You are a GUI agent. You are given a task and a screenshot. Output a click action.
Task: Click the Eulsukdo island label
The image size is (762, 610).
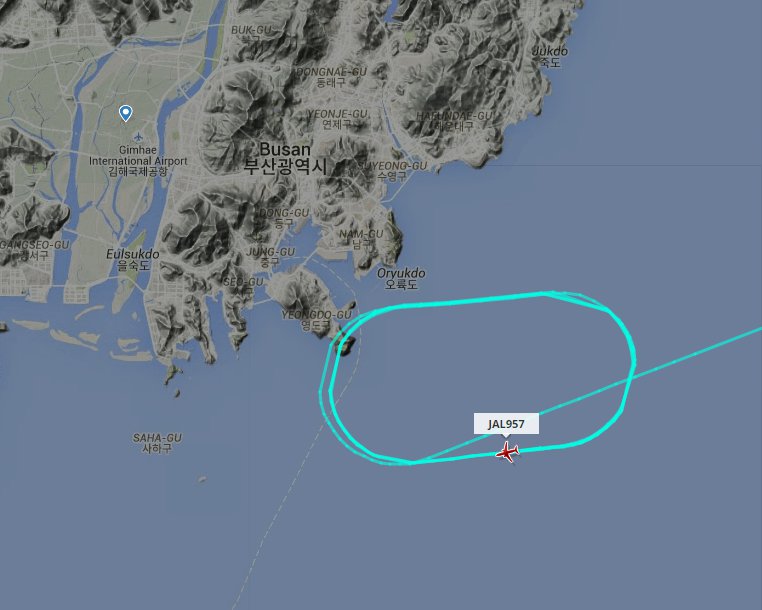(x=133, y=260)
